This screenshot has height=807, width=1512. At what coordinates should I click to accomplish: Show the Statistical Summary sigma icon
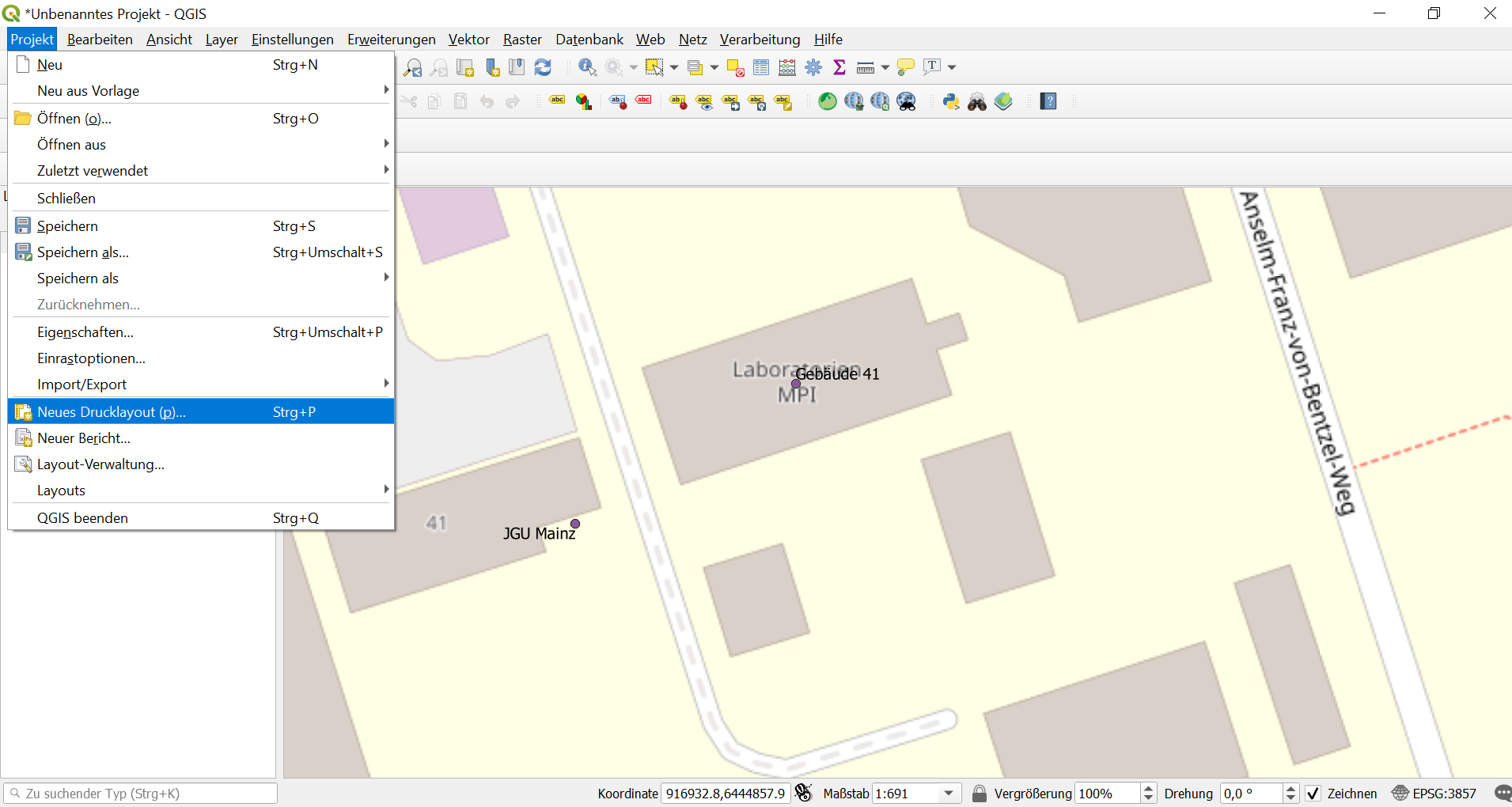pyautogui.click(x=839, y=68)
